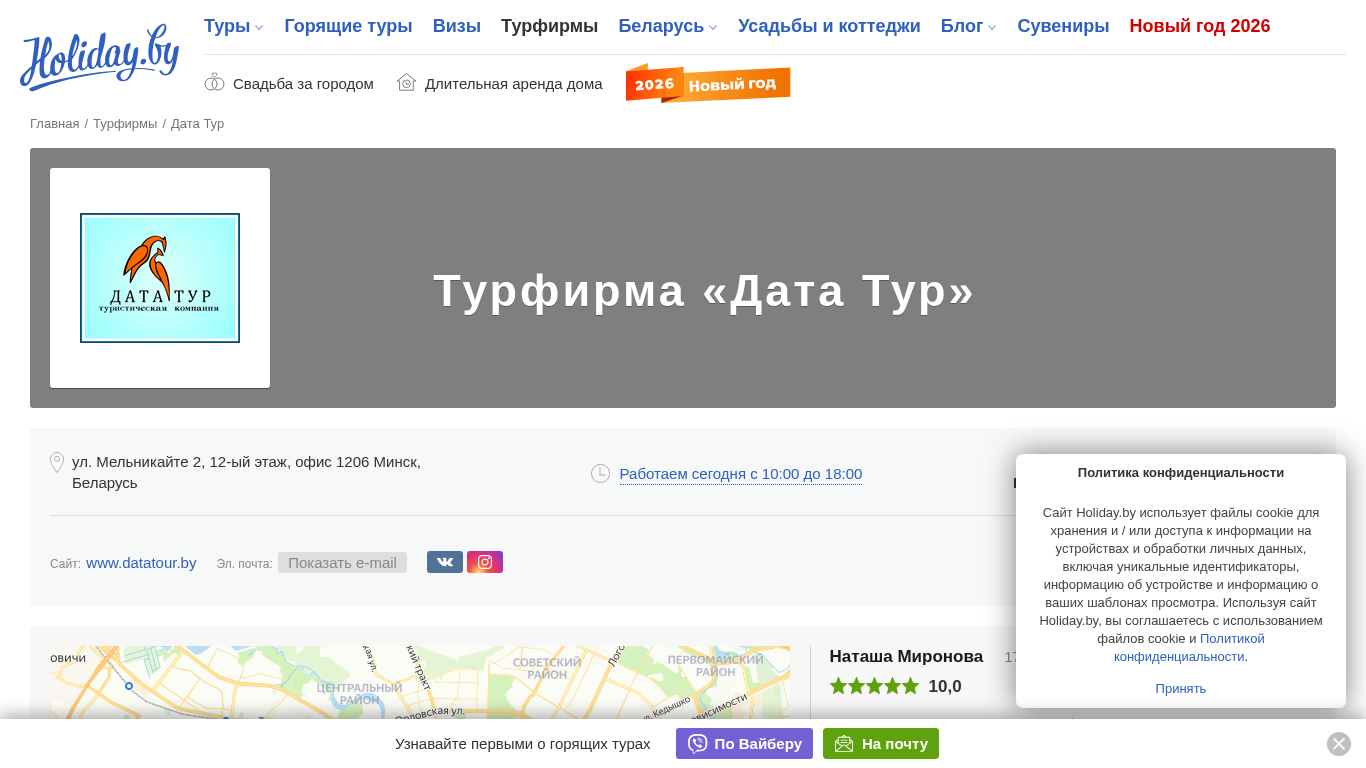Open the VK social page icon

pos(444,562)
